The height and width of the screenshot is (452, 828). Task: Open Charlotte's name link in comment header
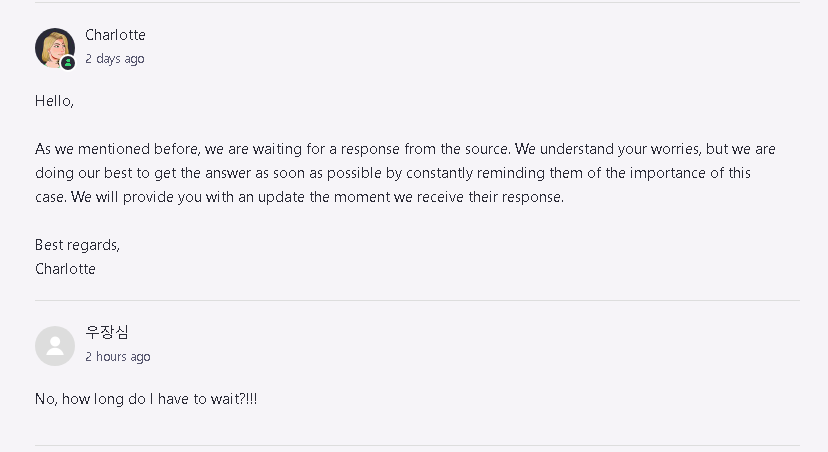pos(115,35)
